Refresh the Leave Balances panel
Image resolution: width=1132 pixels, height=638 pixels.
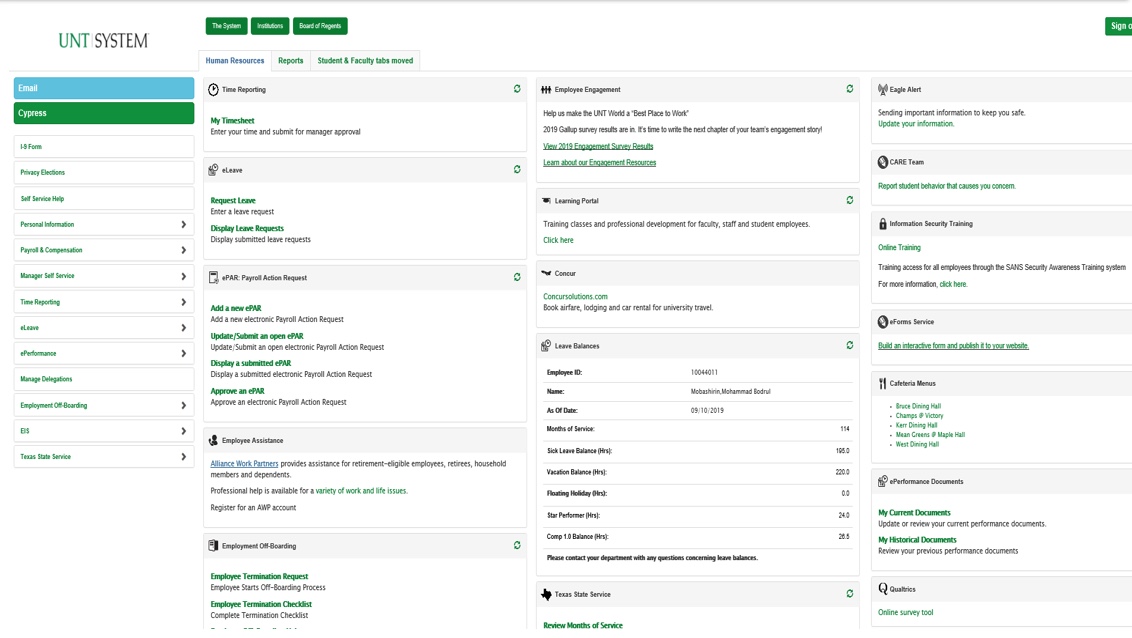[x=850, y=345]
